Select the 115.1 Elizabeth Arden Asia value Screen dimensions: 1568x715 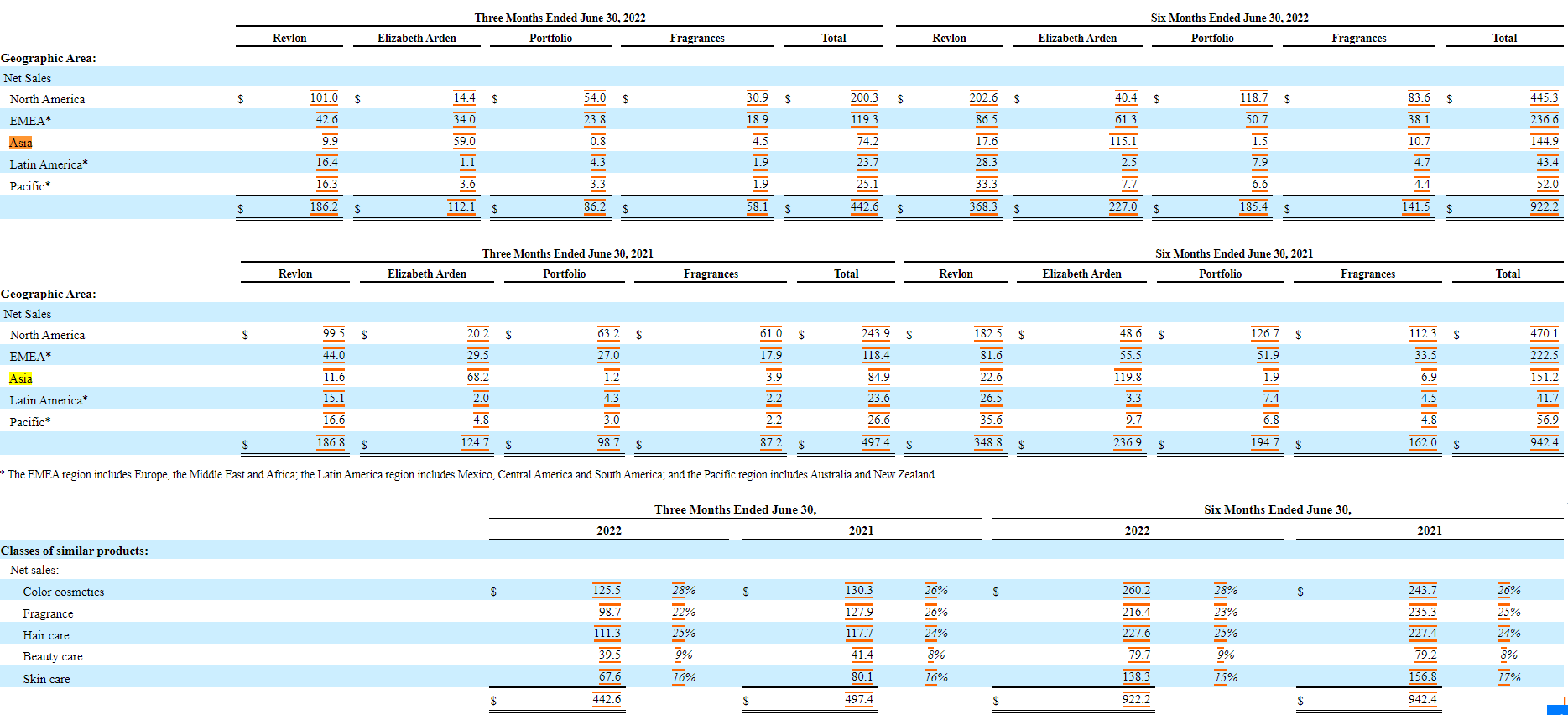click(1123, 141)
